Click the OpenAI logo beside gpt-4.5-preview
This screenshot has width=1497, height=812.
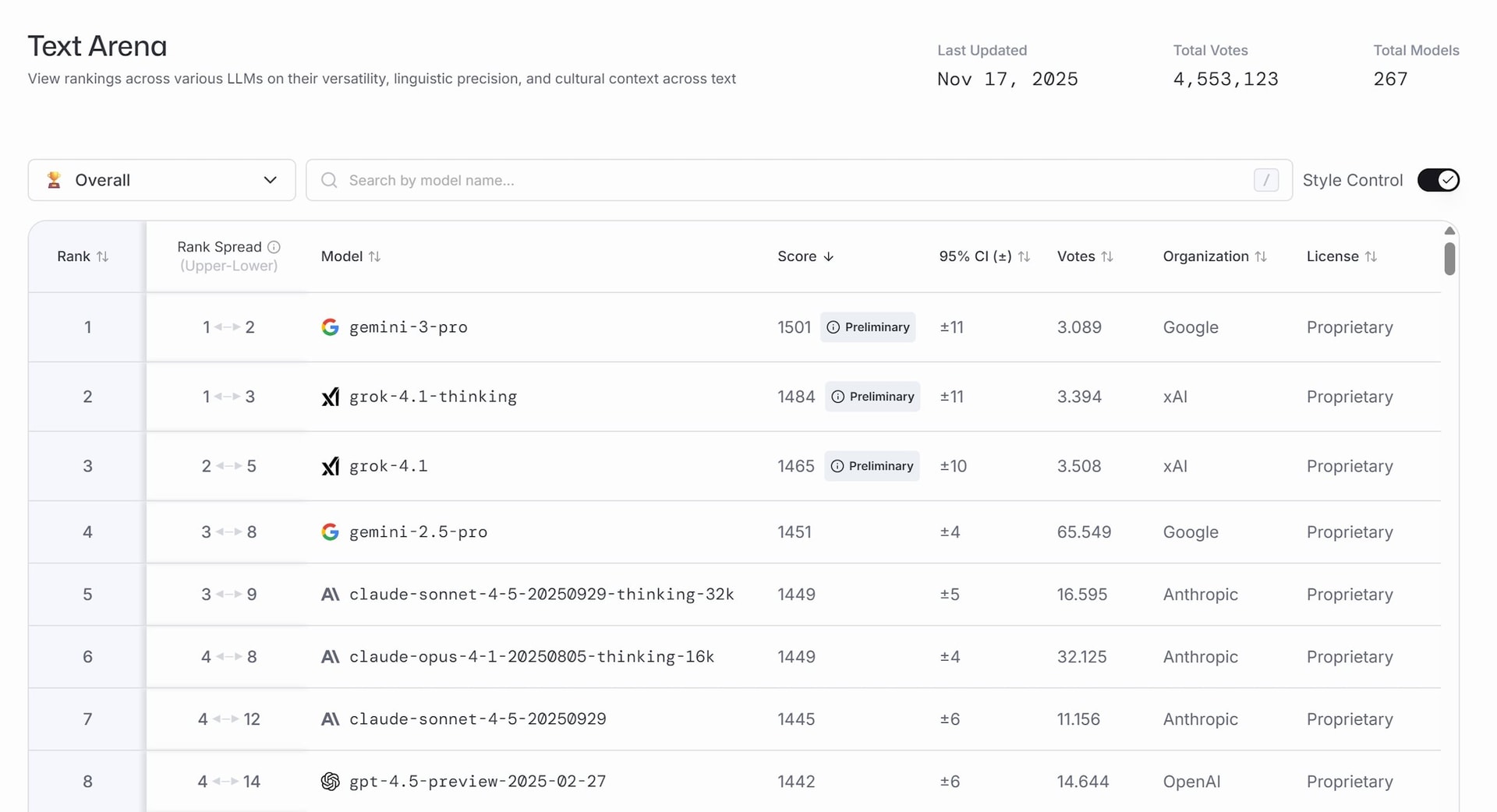[x=330, y=782]
